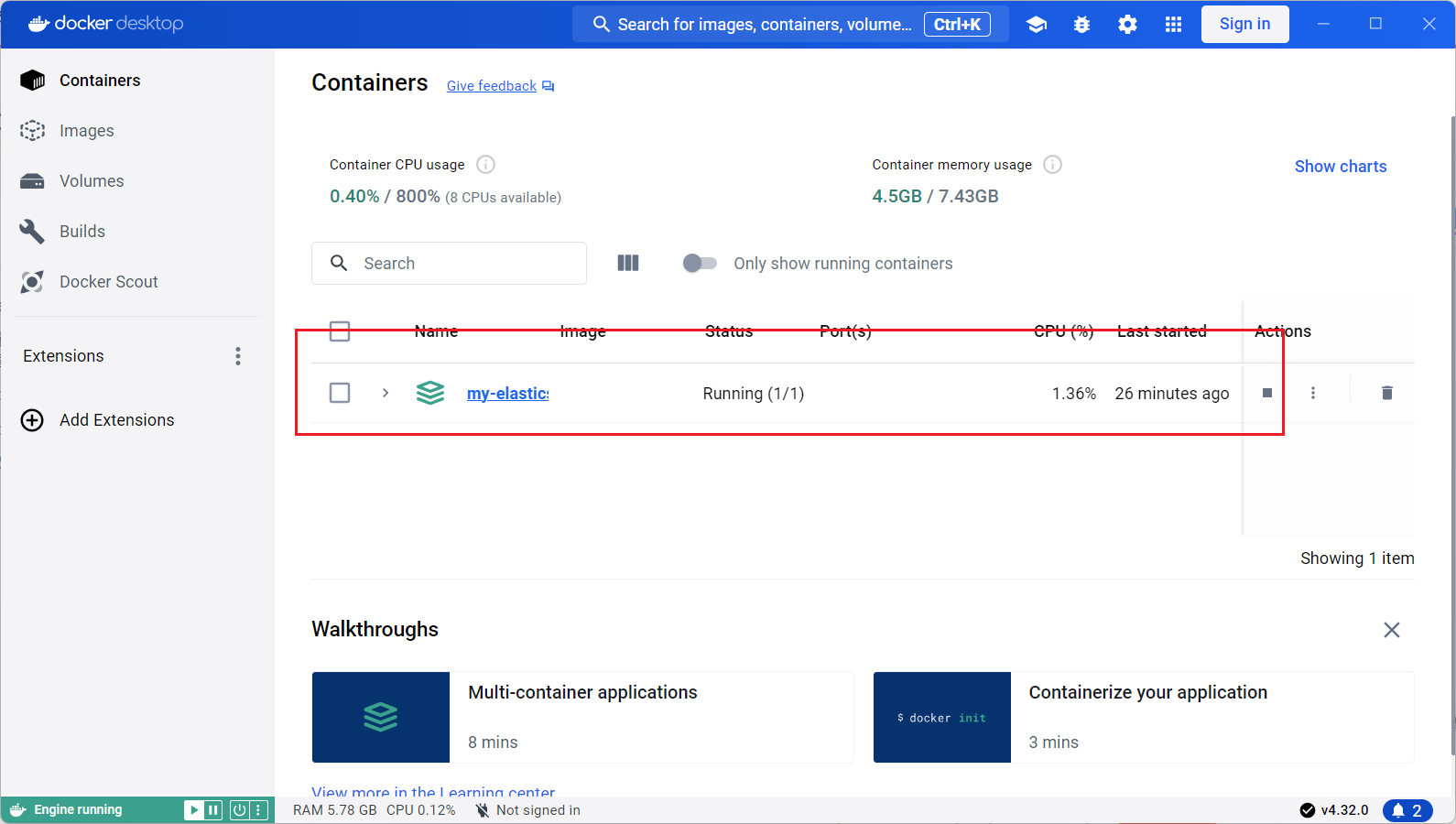Click the Docker Desktop whale logo
Image resolution: width=1456 pixels, height=824 pixels.
click(38, 24)
